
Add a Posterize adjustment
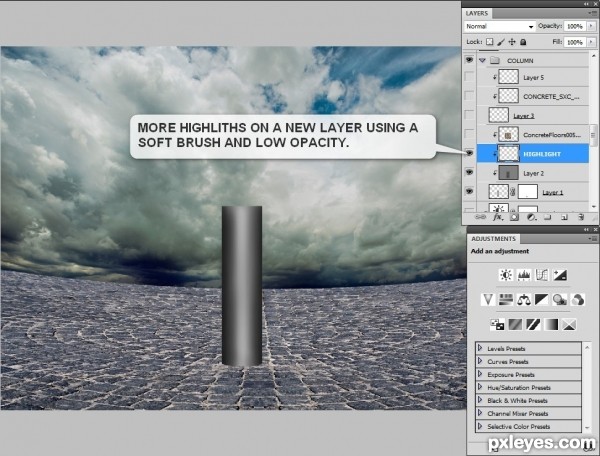coord(515,324)
